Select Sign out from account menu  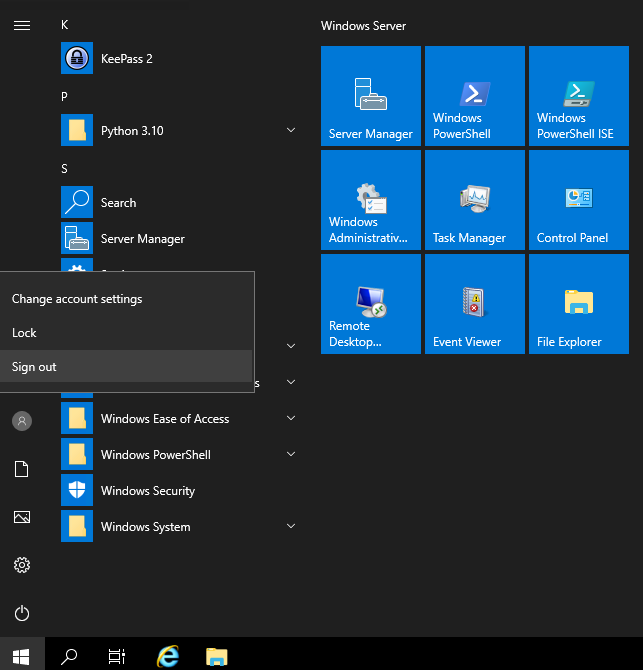coord(34,367)
